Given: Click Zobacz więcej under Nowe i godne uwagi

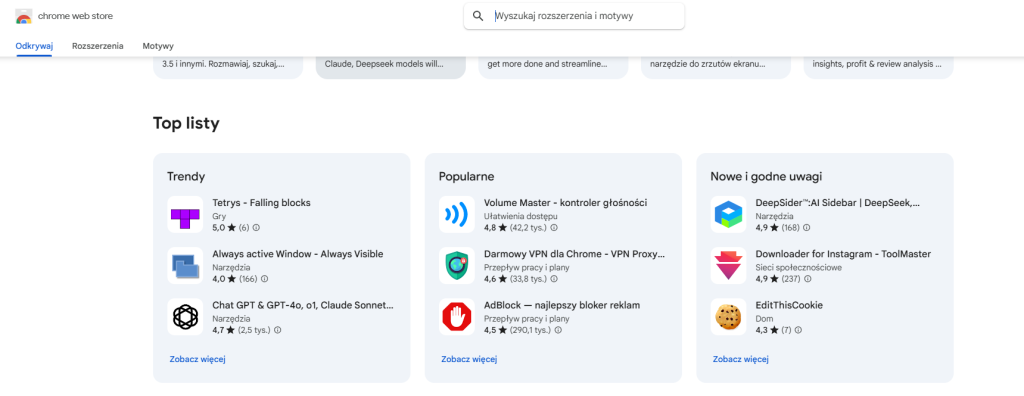Looking at the screenshot, I should point(741,359).
